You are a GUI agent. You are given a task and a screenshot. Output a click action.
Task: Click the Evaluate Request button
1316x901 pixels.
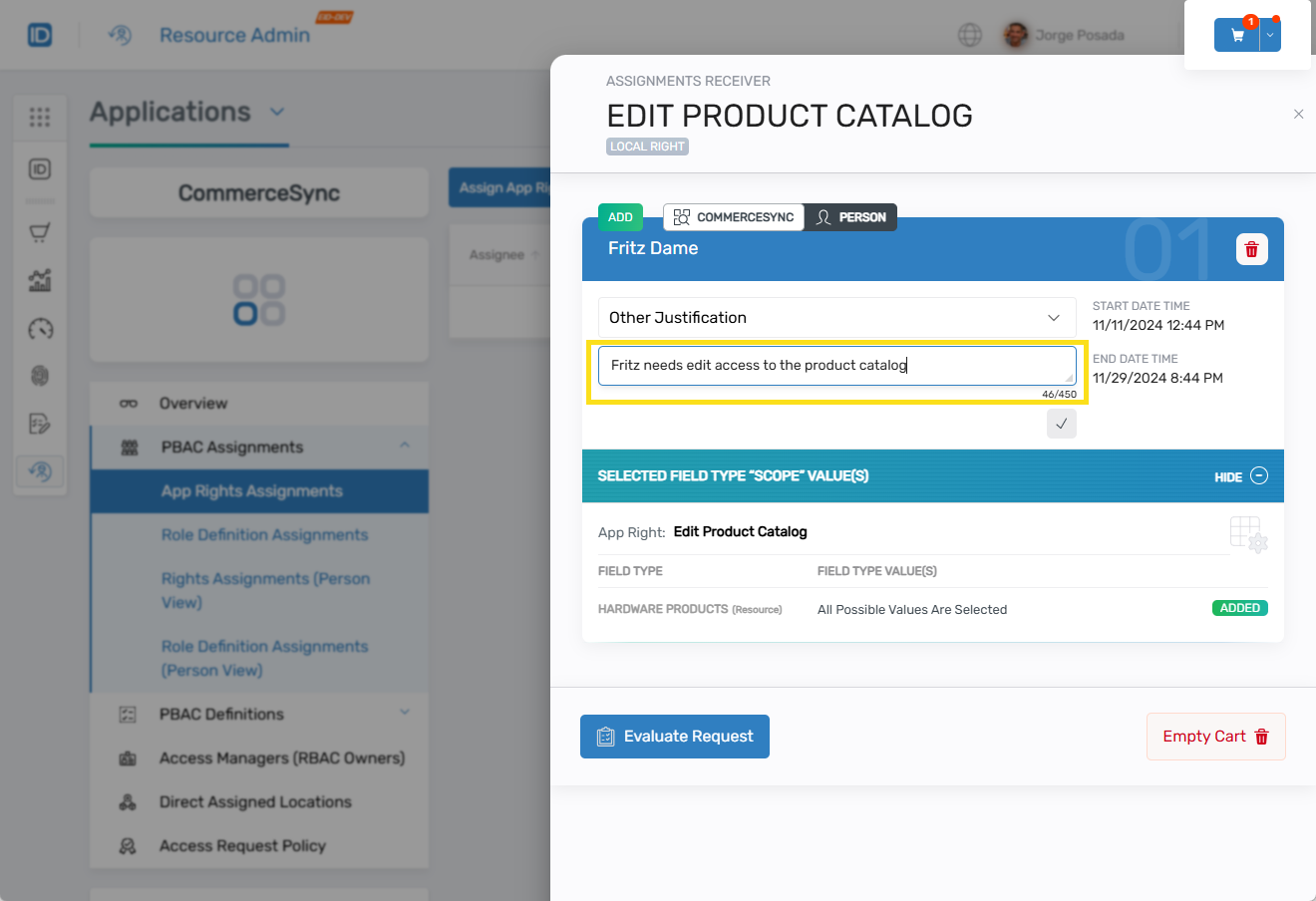click(675, 737)
